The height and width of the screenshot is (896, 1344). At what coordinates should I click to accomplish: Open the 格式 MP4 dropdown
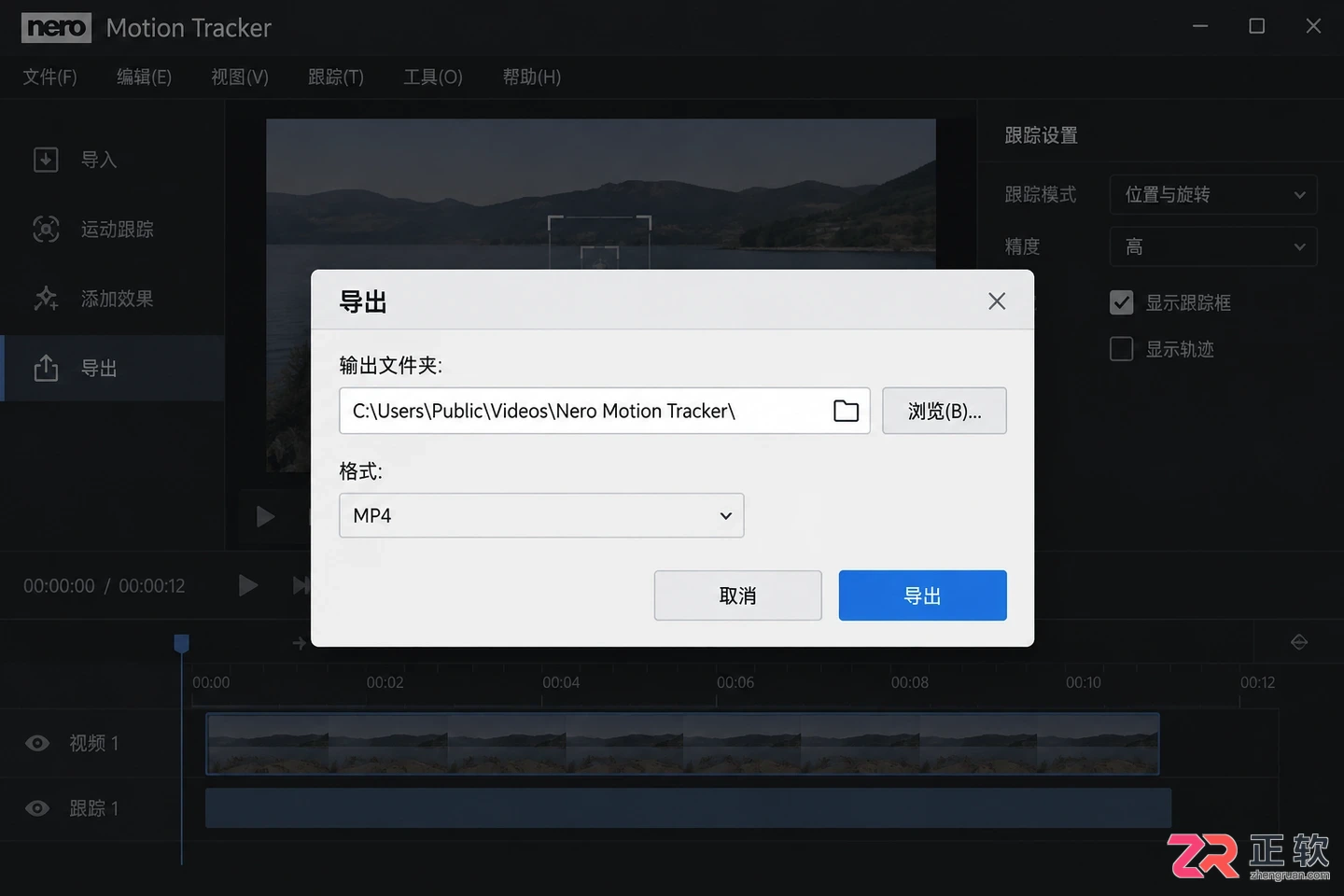click(541, 515)
